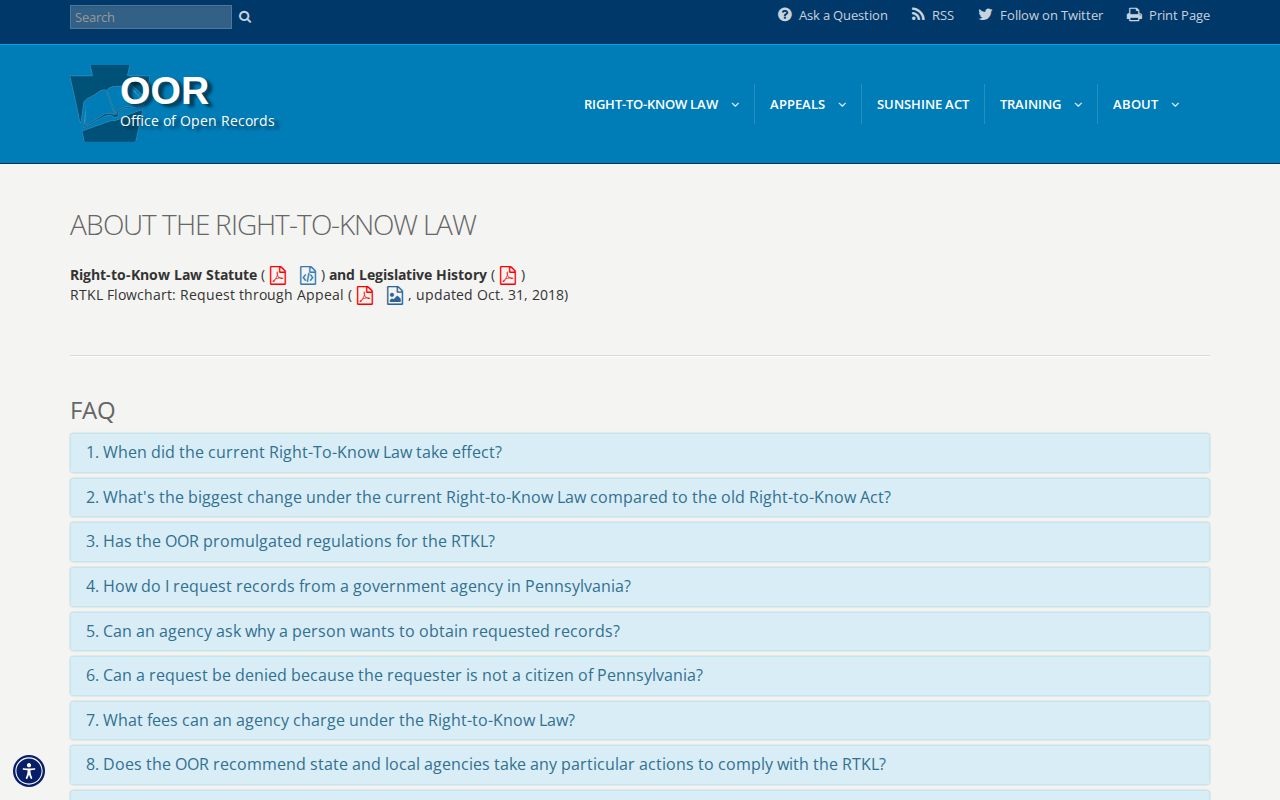Expand the Appeals dropdown chevron
Screen dimensions: 1280x800
click(x=842, y=104)
